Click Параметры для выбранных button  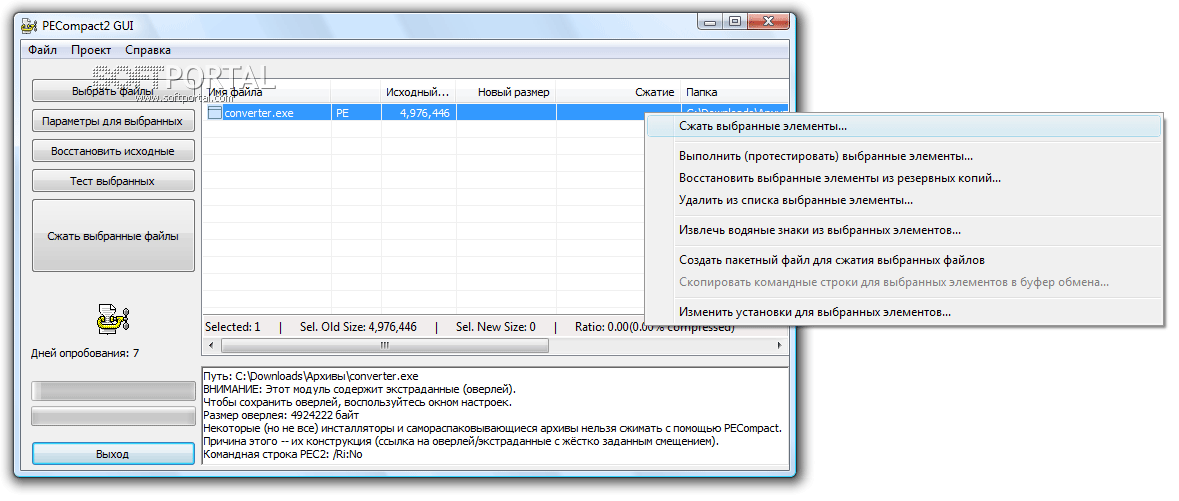click(x=113, y=121)
